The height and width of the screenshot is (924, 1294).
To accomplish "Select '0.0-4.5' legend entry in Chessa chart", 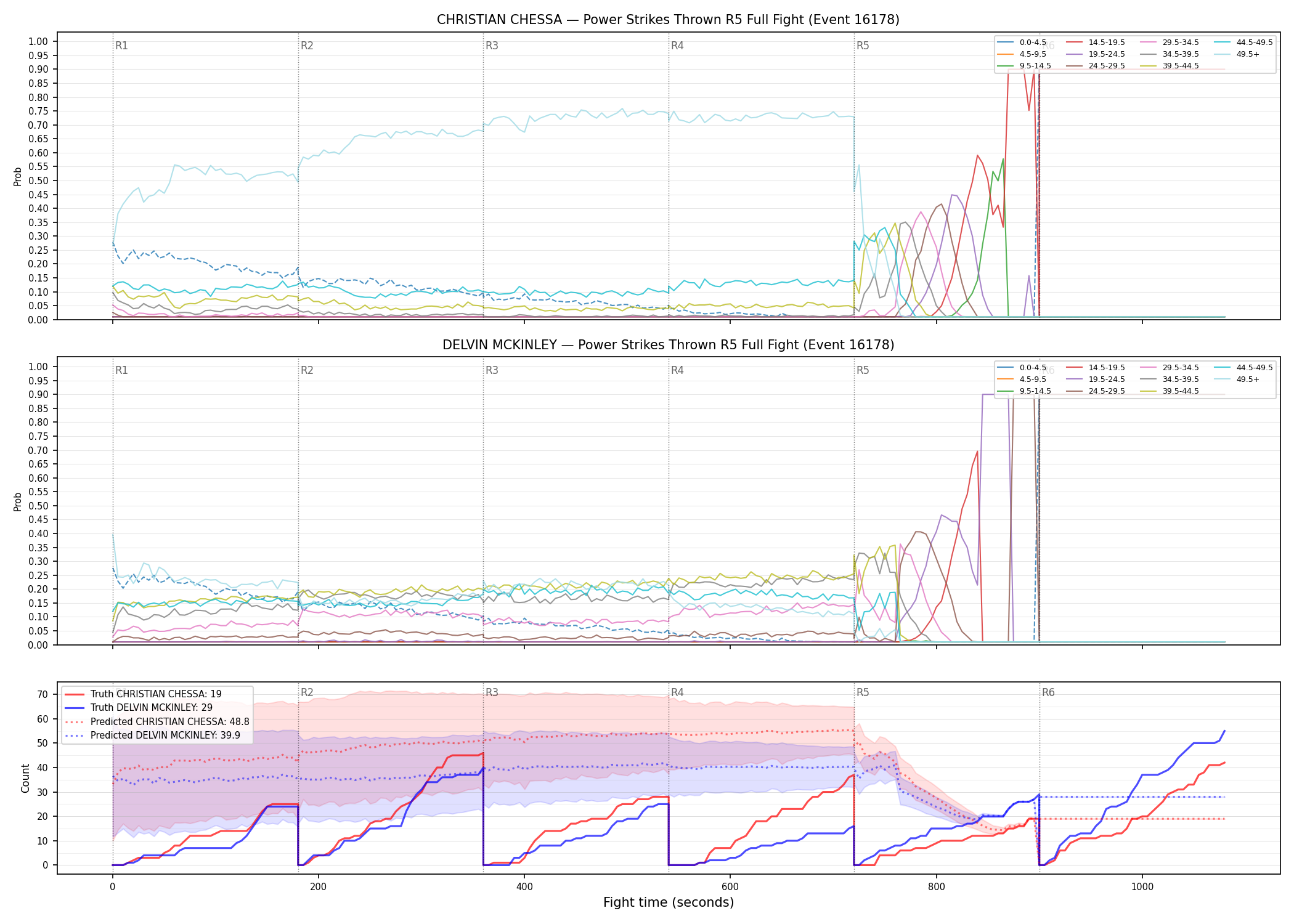I will pyautogui.click(x=1022, y=43).
